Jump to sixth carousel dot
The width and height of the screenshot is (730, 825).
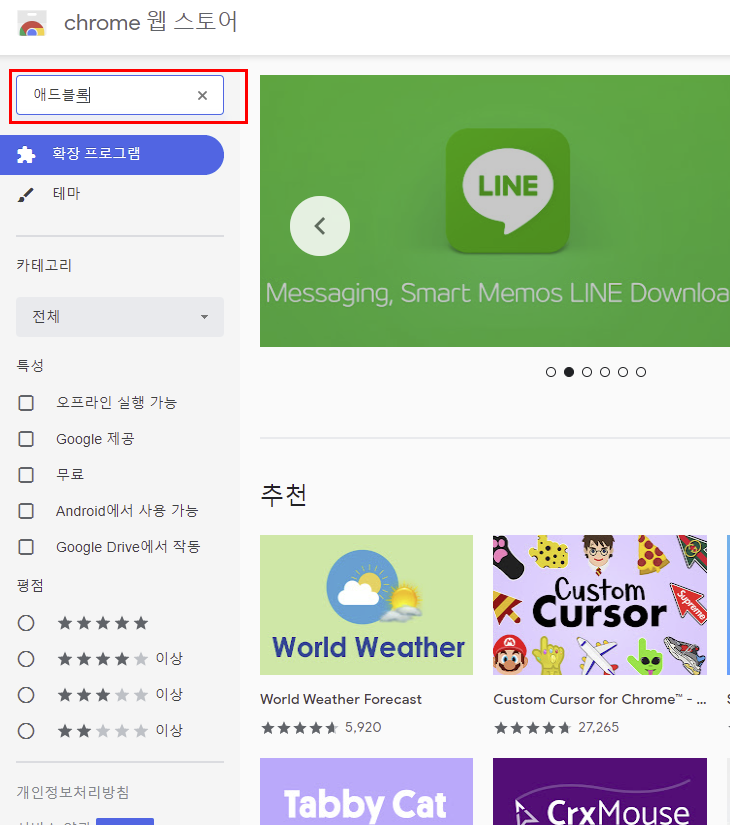(x=641, y=372)
